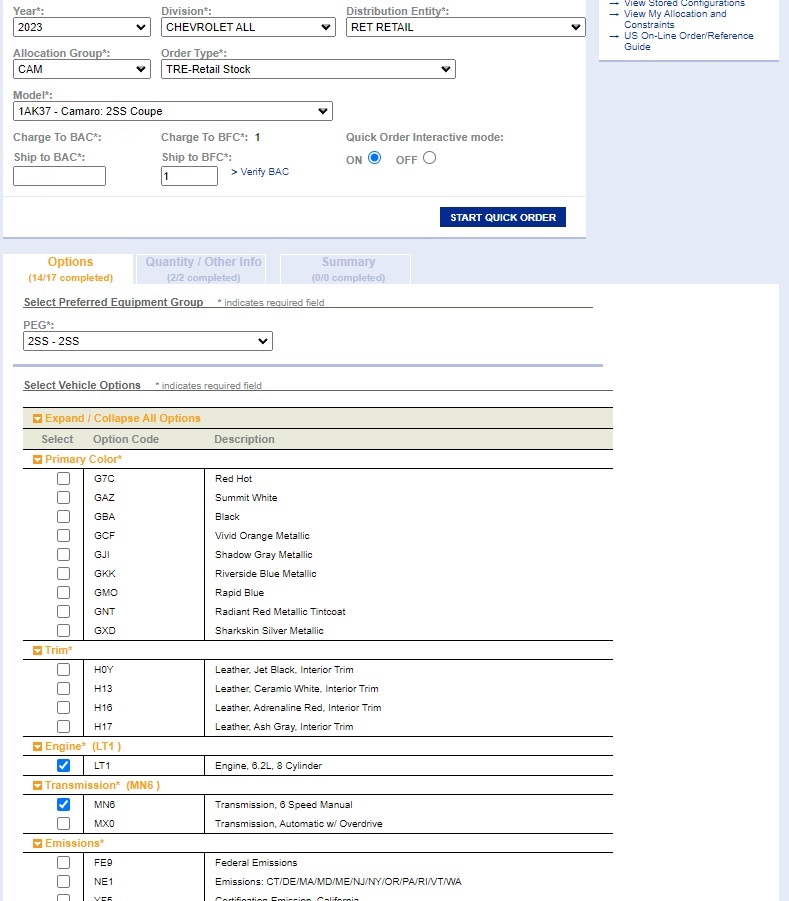Uncheck the MN6 6 Speed Manual transmission
Viewport: 789px width, 901px height.
tap(64, 805)
